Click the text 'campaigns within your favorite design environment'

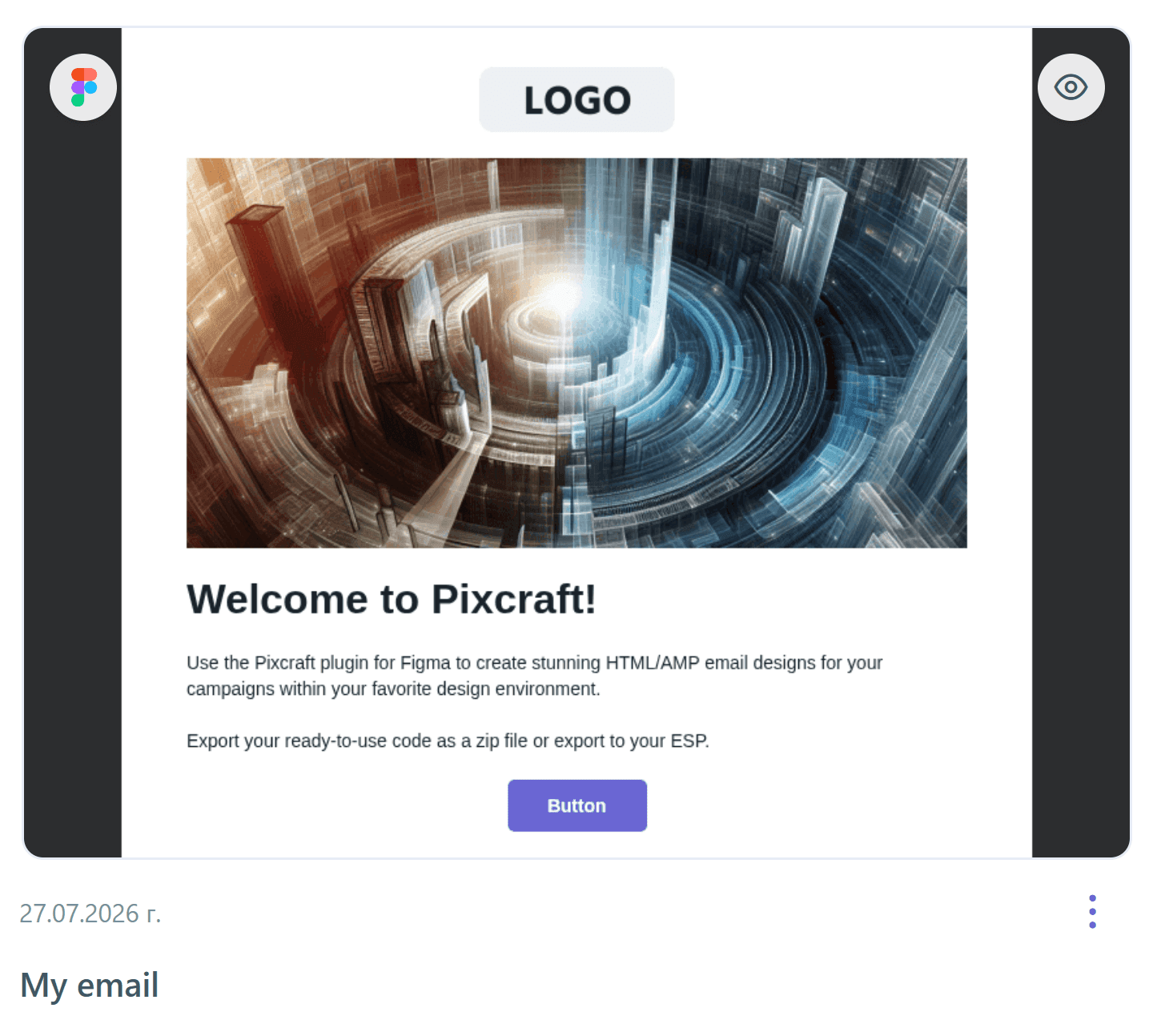point(392,689)
